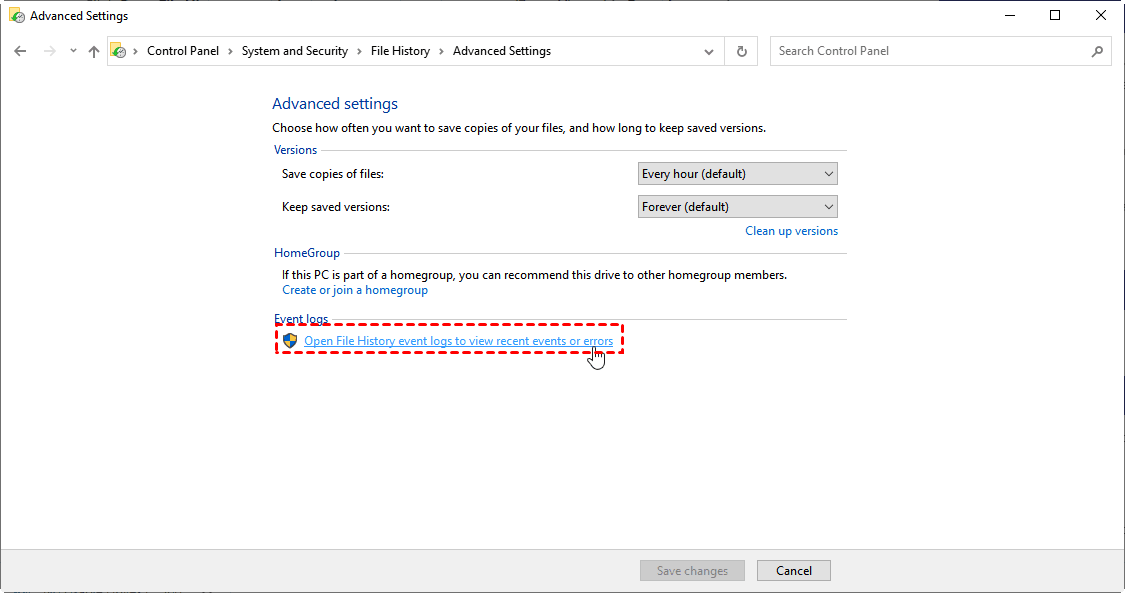Open the Save copies of files dropdown
Screen dimensions: 1125x593
pyautogui.click(x=738, y=174)
